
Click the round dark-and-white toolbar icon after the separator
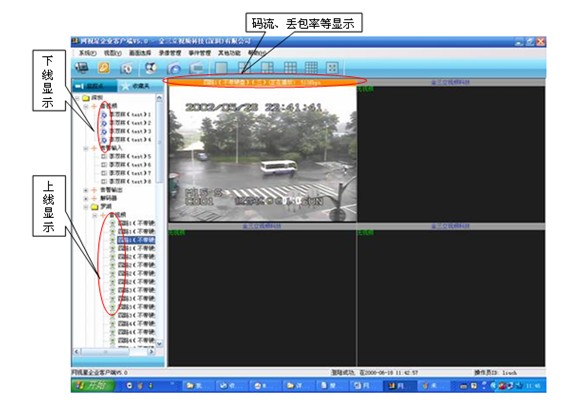point(151,68)
